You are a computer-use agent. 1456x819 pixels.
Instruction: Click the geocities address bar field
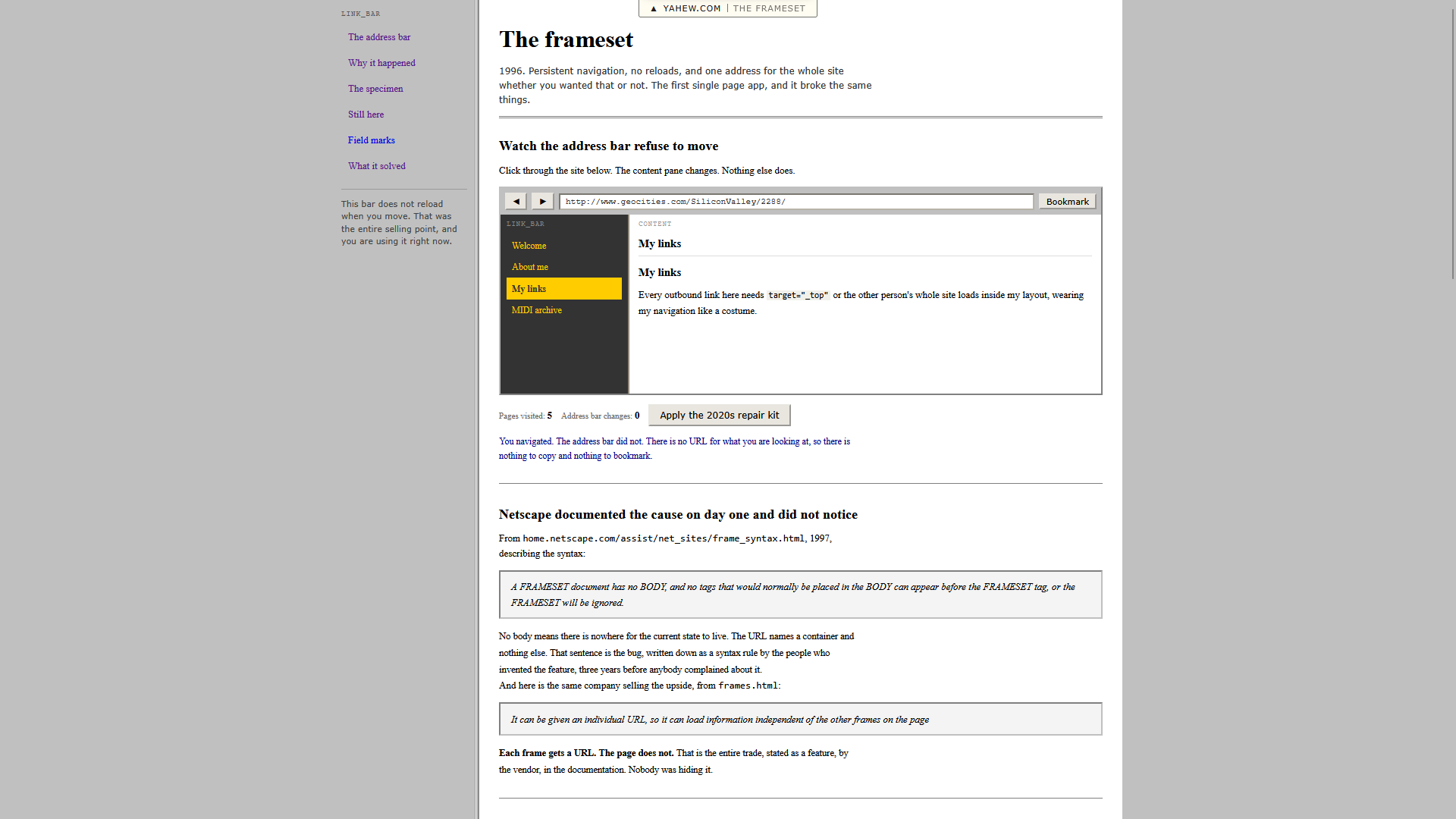[x=796, y=201]
